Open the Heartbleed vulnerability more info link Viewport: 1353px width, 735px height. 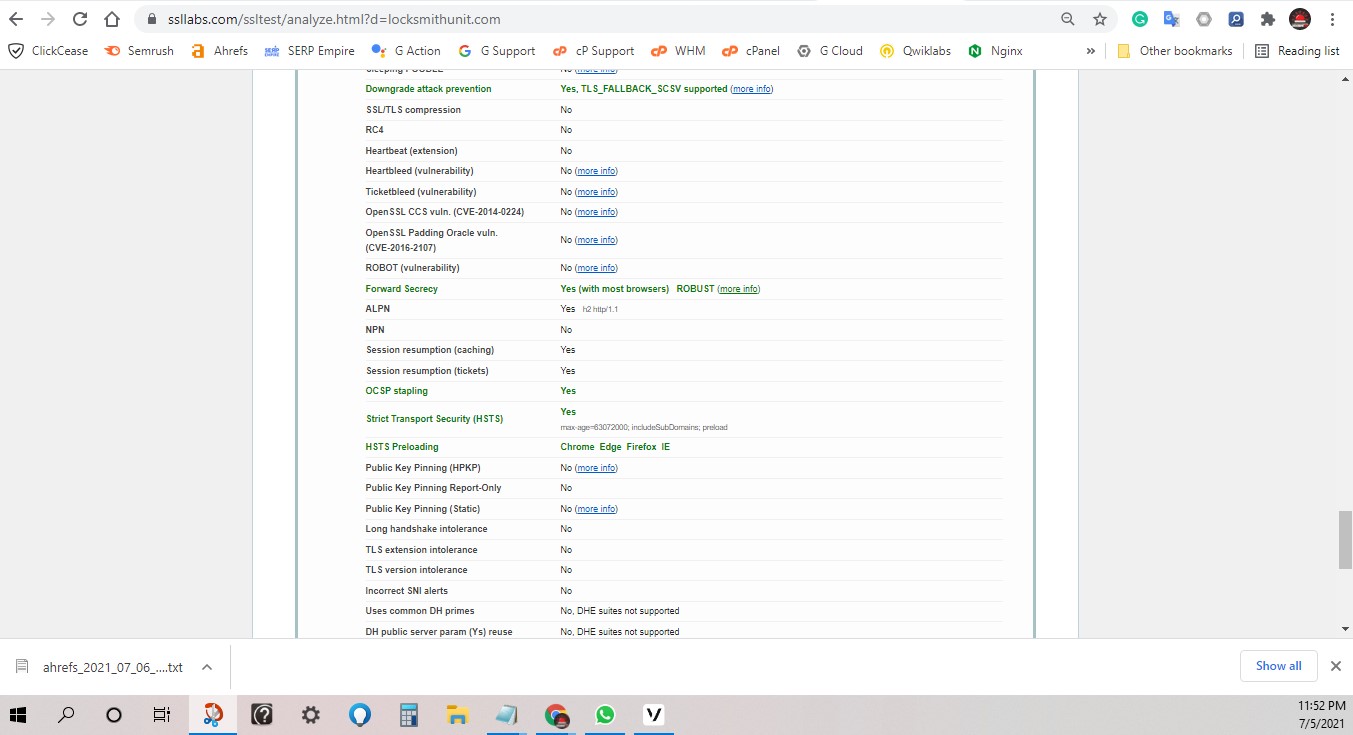pos(596,170)
